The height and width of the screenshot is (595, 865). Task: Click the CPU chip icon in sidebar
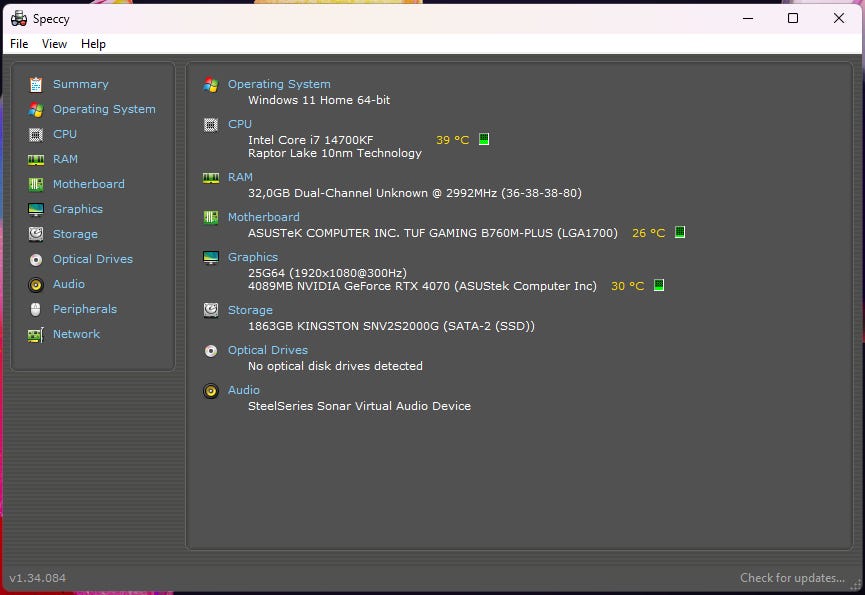(x=36, y=135)
